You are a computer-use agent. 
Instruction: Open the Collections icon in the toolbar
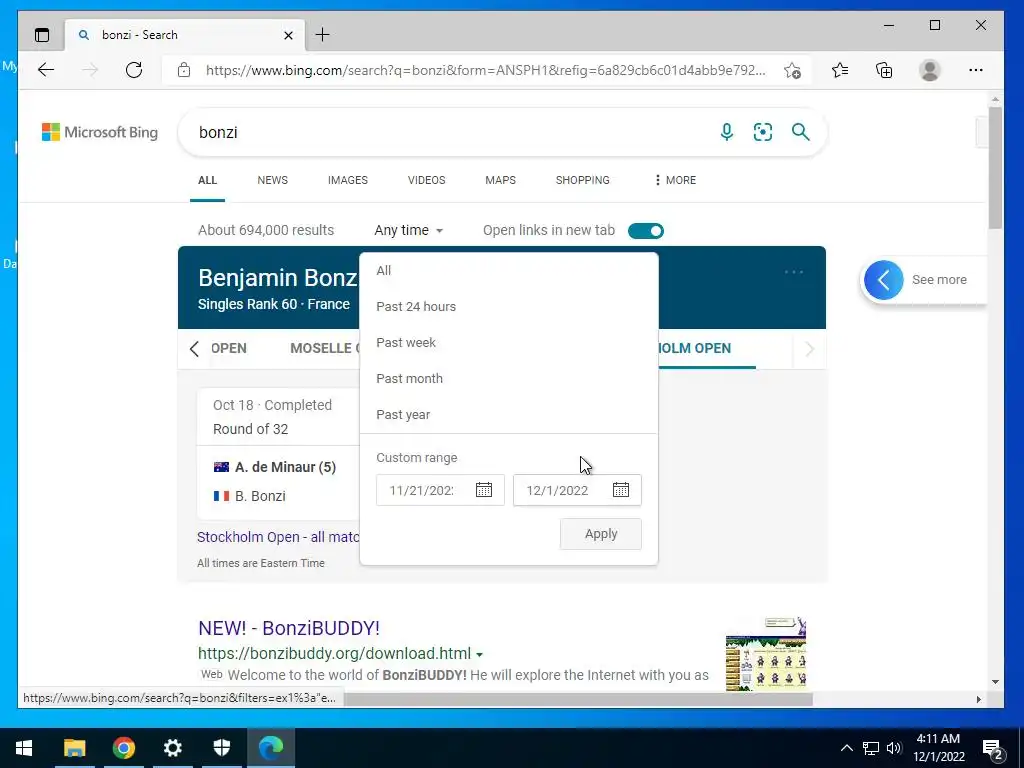click(x=884, y=70)
